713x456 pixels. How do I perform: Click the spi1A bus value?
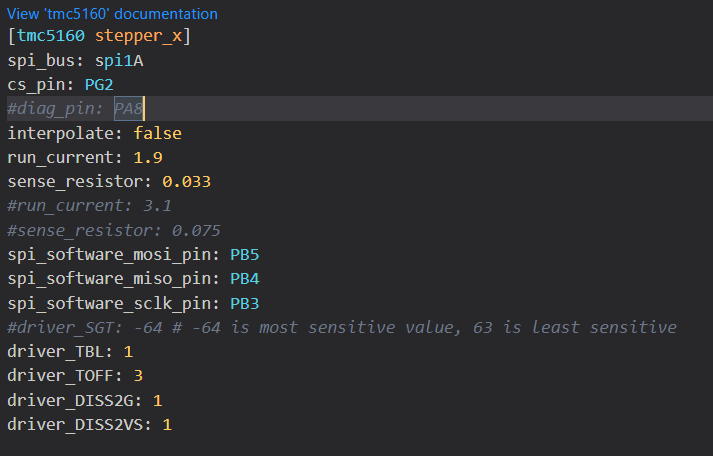click(x=119, y=60)
